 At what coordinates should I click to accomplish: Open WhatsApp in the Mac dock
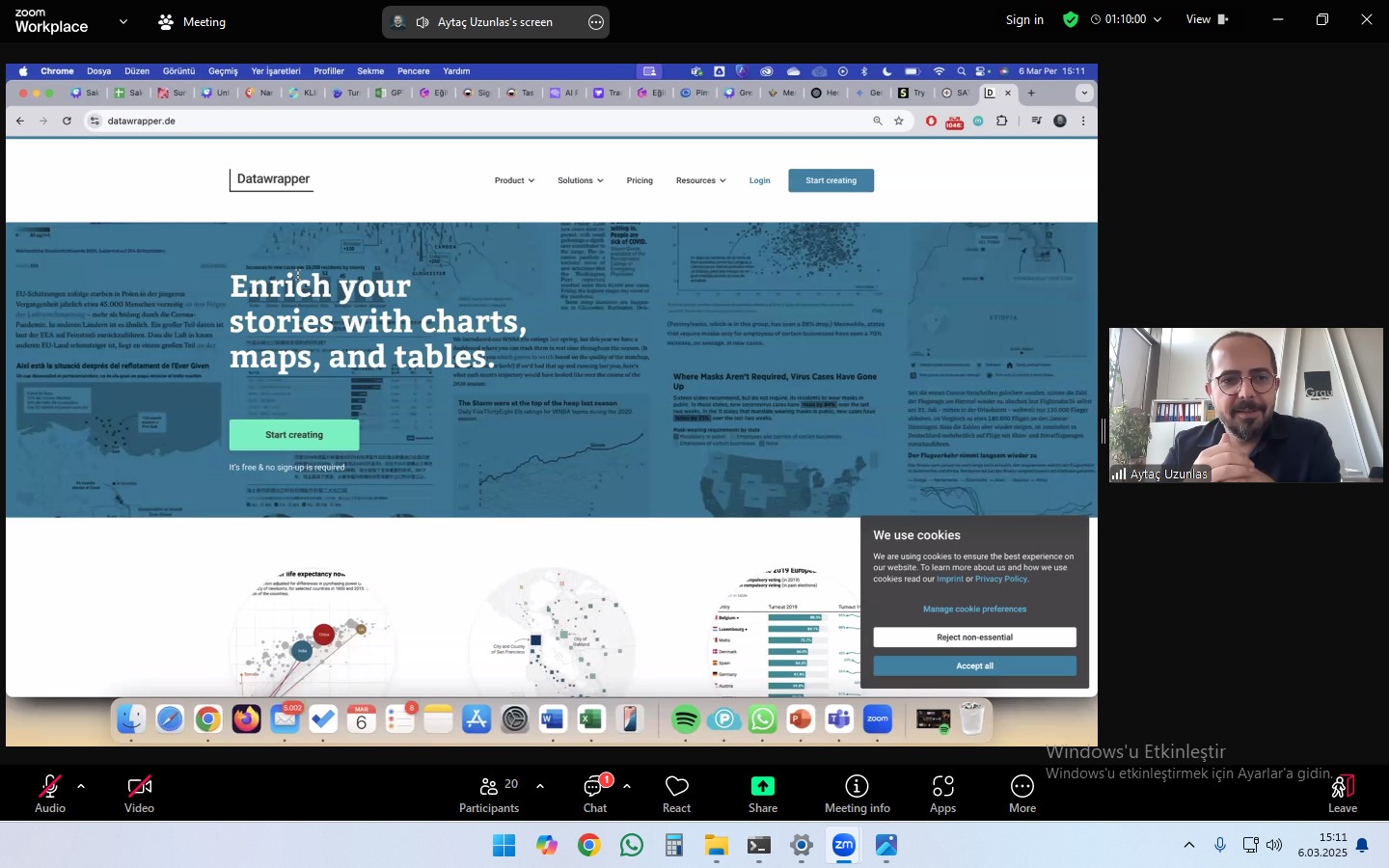point(763,719)
